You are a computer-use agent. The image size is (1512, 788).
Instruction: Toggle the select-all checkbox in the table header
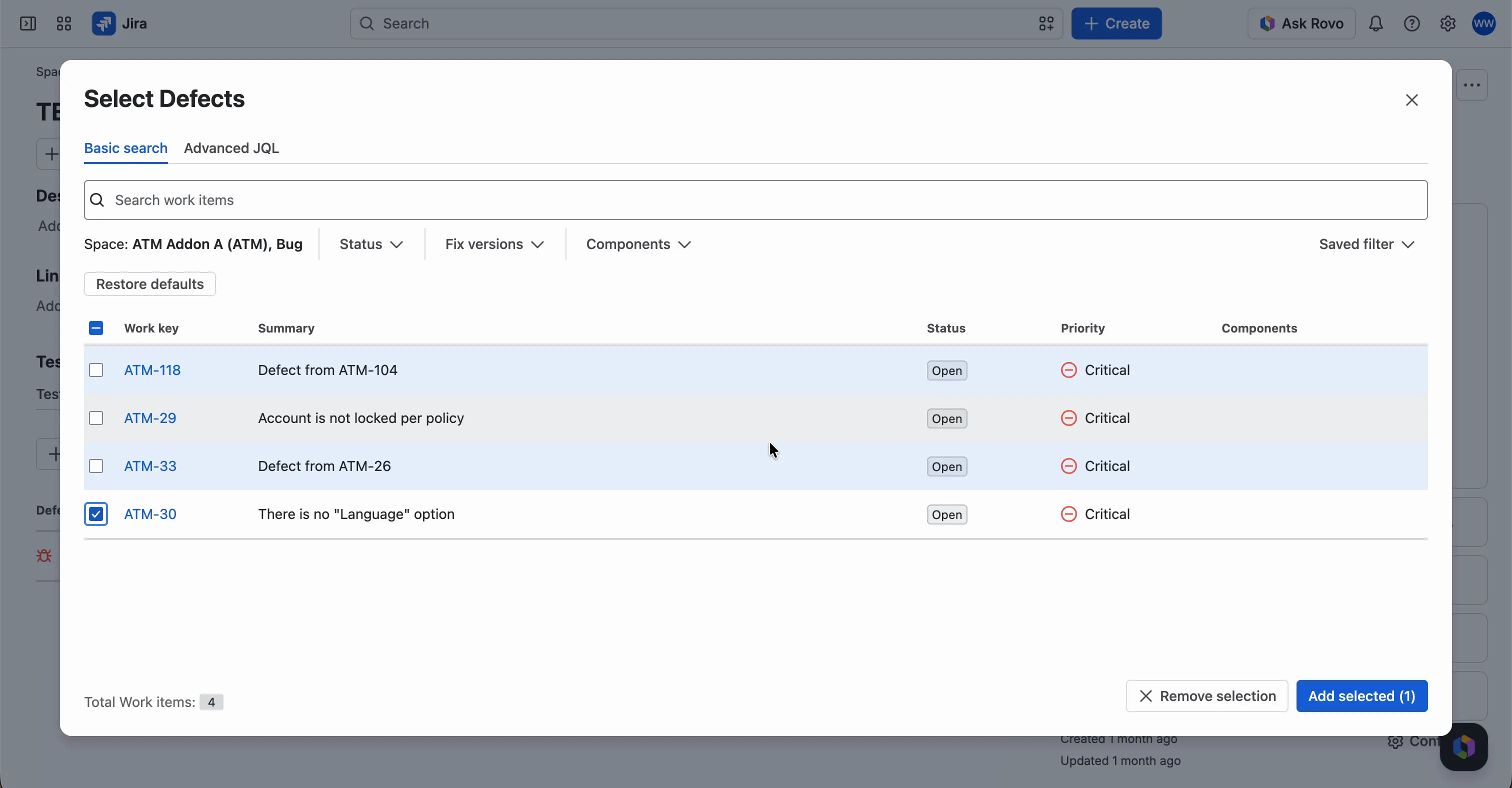(x=95, y=328)
